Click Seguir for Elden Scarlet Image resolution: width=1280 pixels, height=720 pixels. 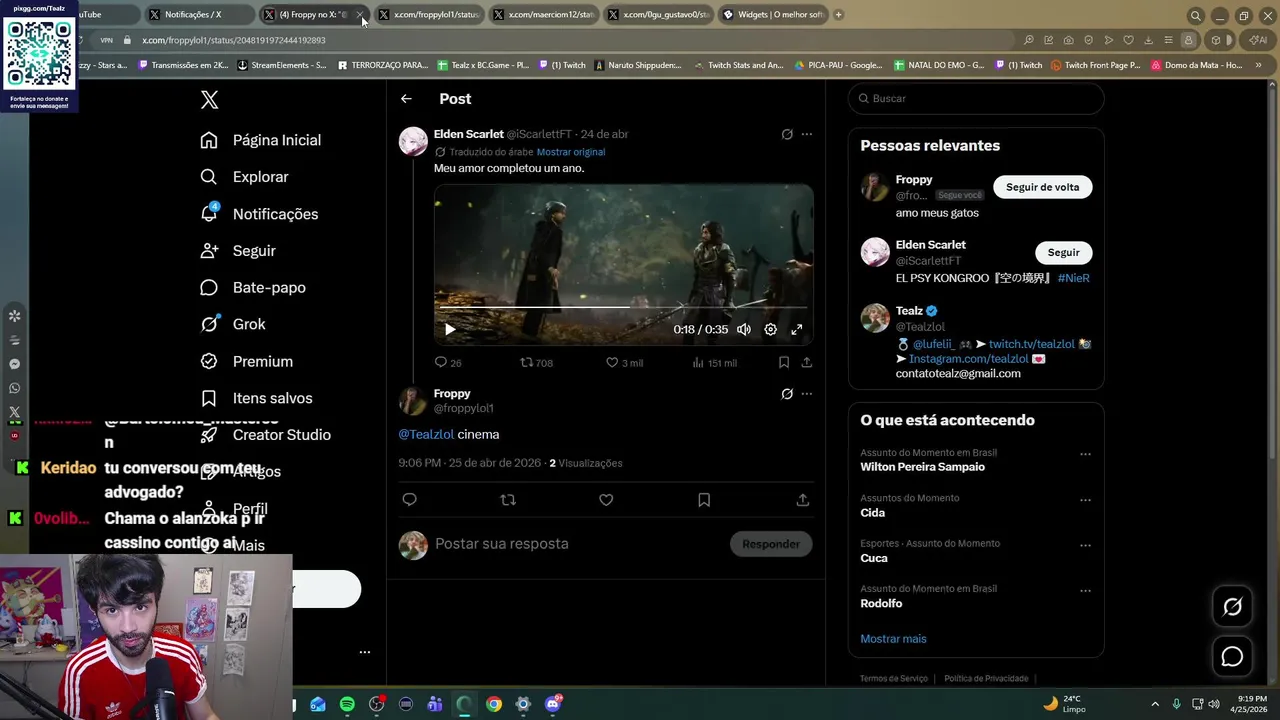[x=1063, y=253]
